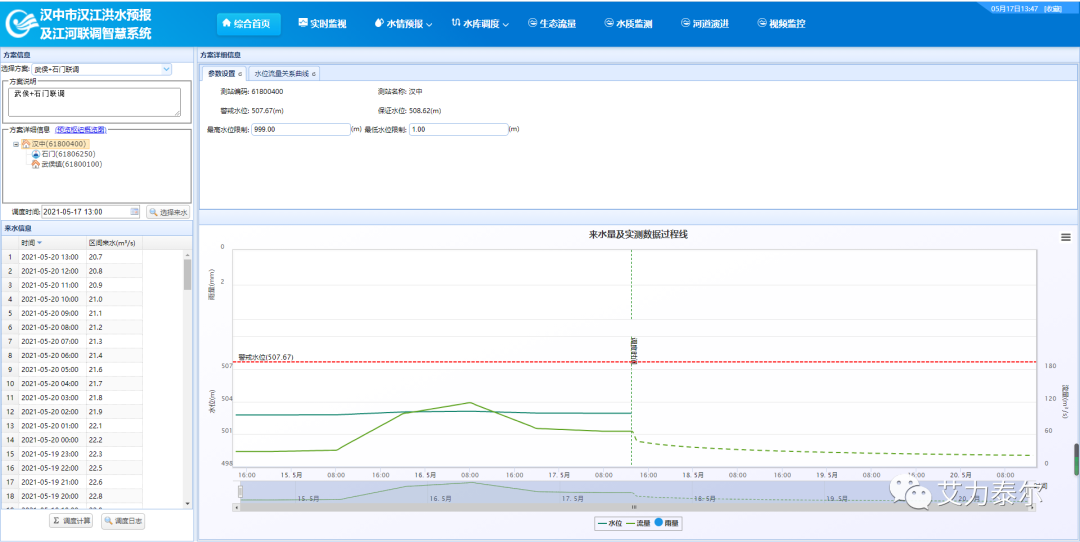Image resolution: width=1080 pixels, height=542 pixels.
Task: Expand the 水情预报 dropdown menu
Action: [x=405, y=23]
